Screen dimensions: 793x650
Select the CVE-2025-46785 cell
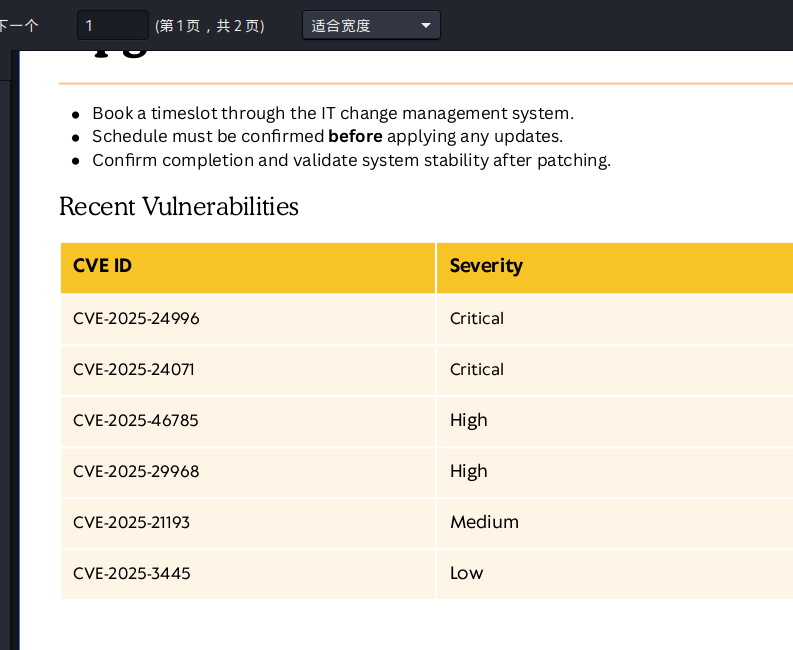point(136,421)
